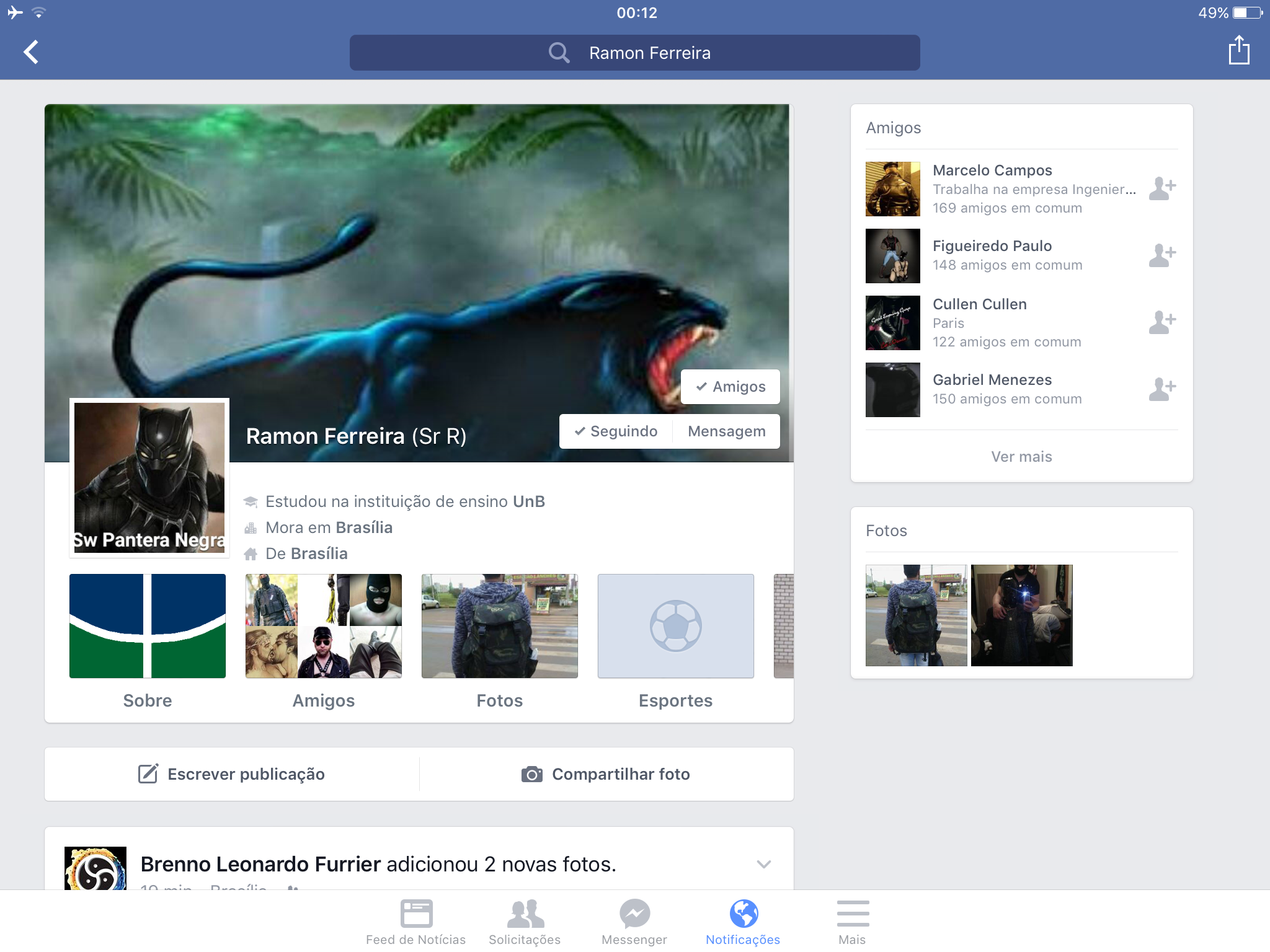Open the share icon in the header
Viewport: 1270px width, 952px height.
tap(1238, 50)
